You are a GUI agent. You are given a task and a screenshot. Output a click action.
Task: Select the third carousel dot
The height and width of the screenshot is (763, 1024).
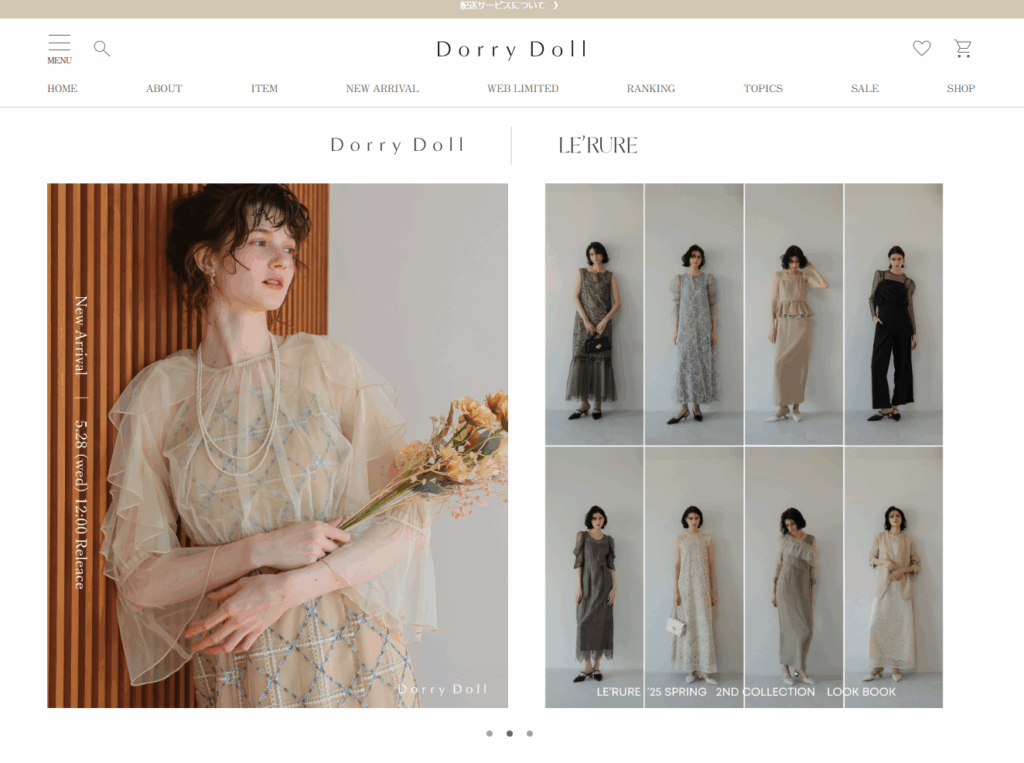530,734
